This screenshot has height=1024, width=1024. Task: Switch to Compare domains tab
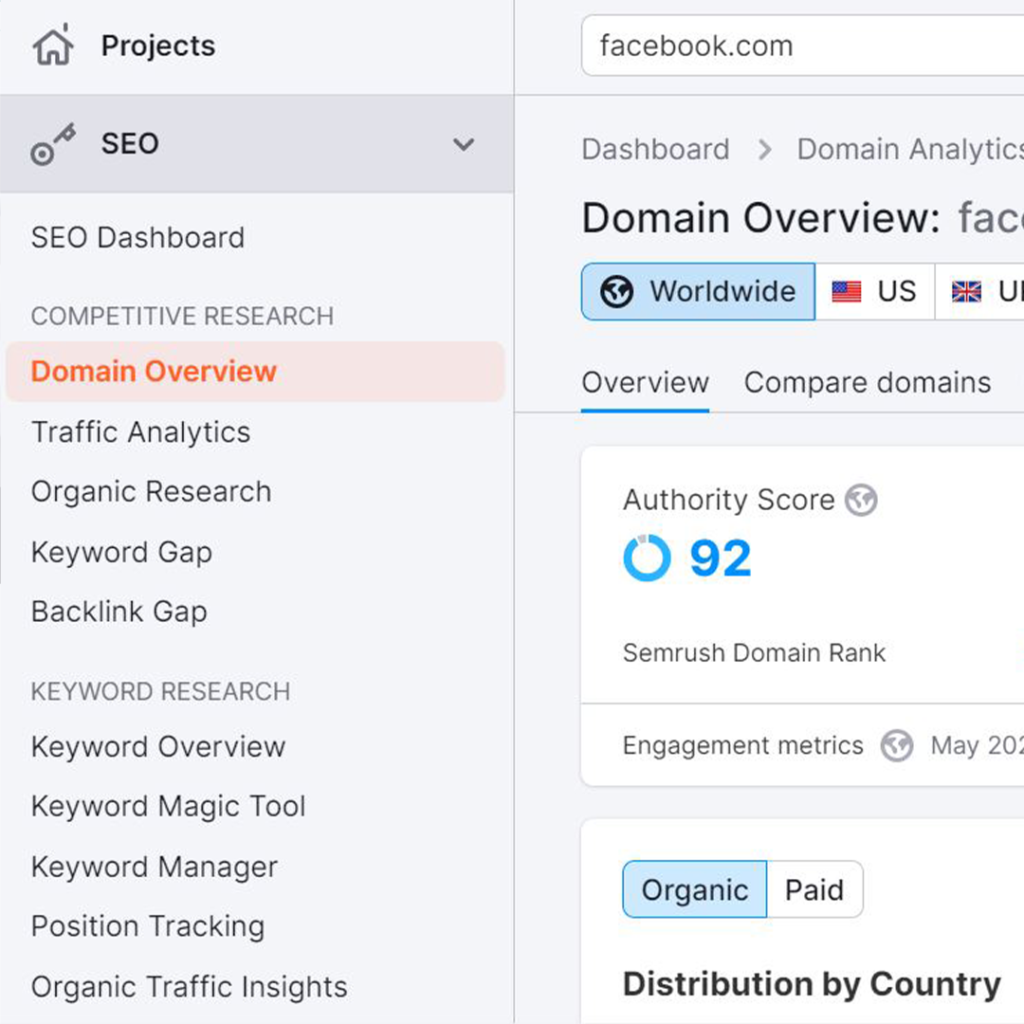(867, 383)
